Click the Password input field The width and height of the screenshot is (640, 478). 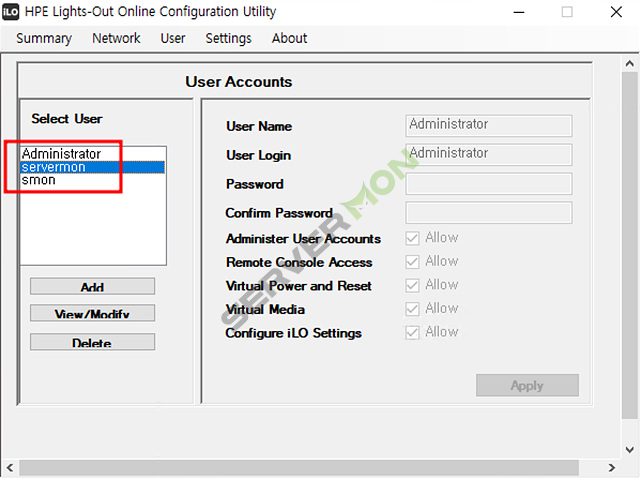[x=489, y=184]
